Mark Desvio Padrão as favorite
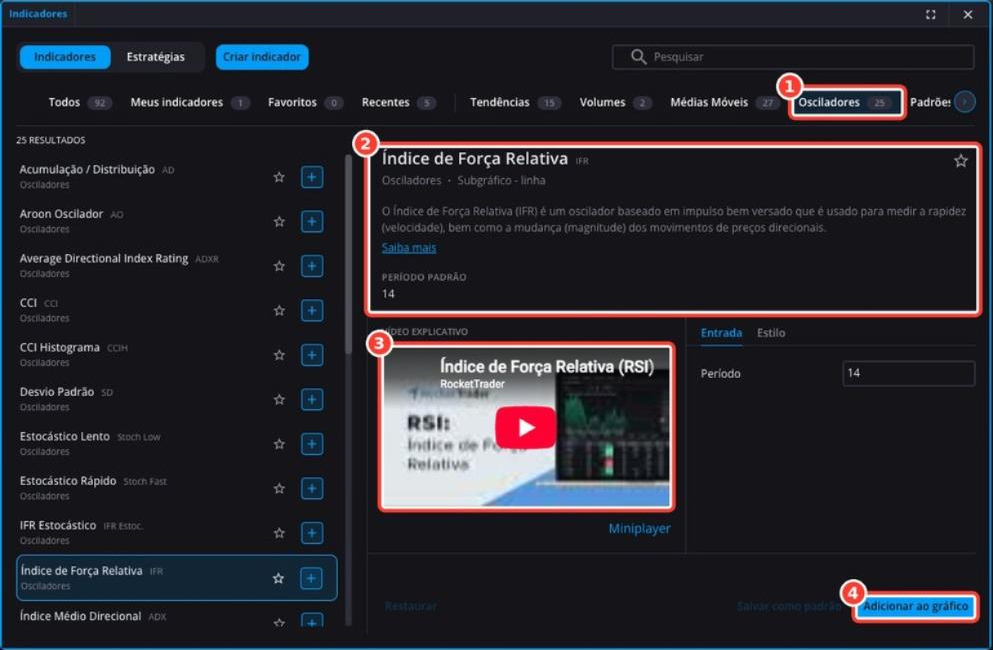The image size is (993, 650). tap(279, 399)
